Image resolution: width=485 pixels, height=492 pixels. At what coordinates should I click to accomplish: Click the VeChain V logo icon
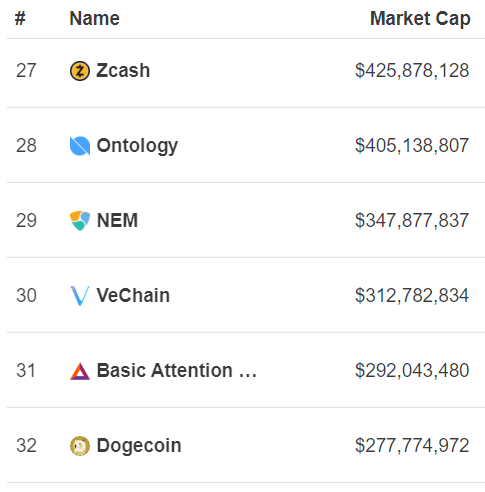pos(80,296)
